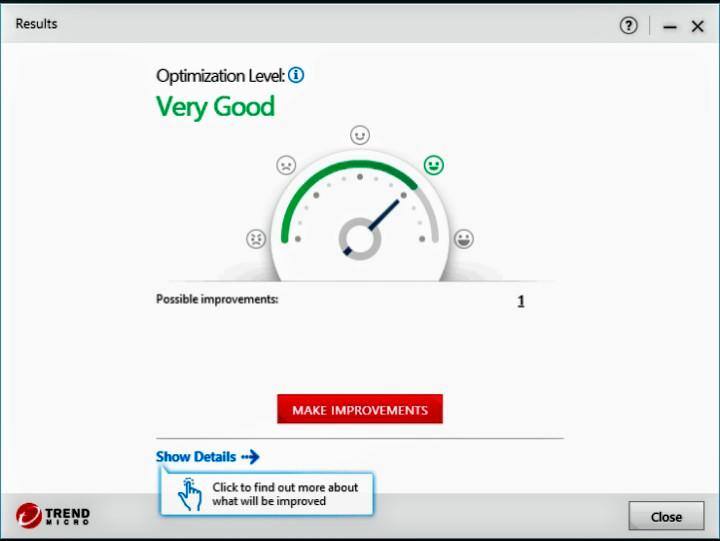
Task: Click the Very Good rating text
Action: pos(215,107)
